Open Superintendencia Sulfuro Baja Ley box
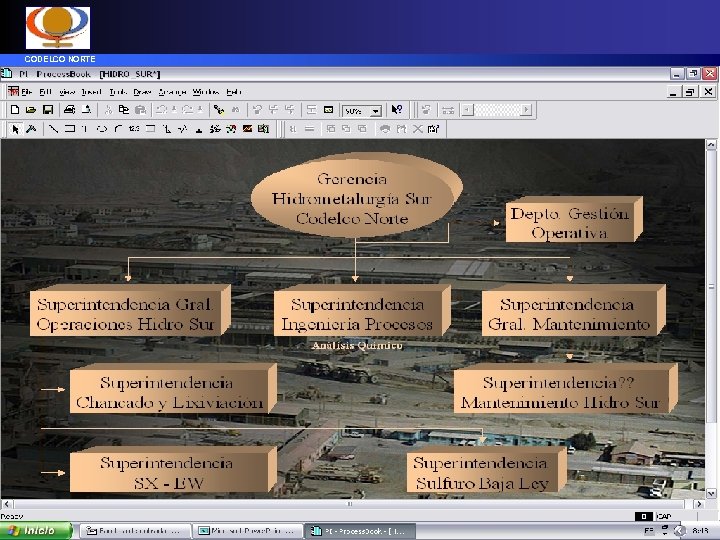 tap(486, 470)
